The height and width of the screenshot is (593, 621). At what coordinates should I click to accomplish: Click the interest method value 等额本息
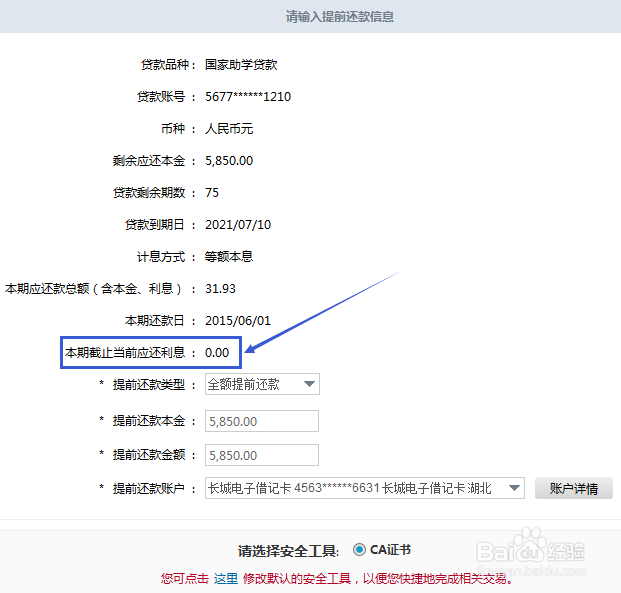click(229, 257)
